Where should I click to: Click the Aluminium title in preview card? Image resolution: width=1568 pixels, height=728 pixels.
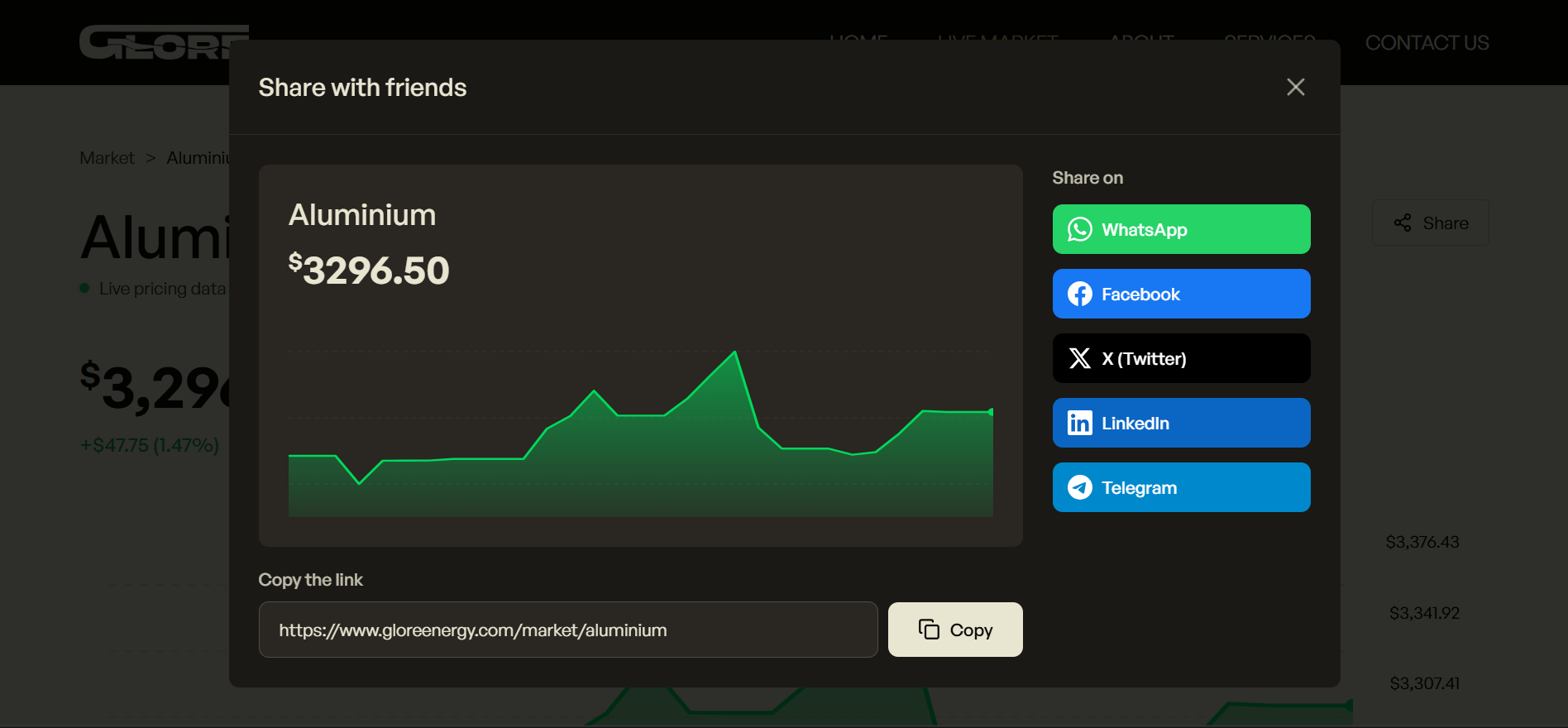click(362, 215)
